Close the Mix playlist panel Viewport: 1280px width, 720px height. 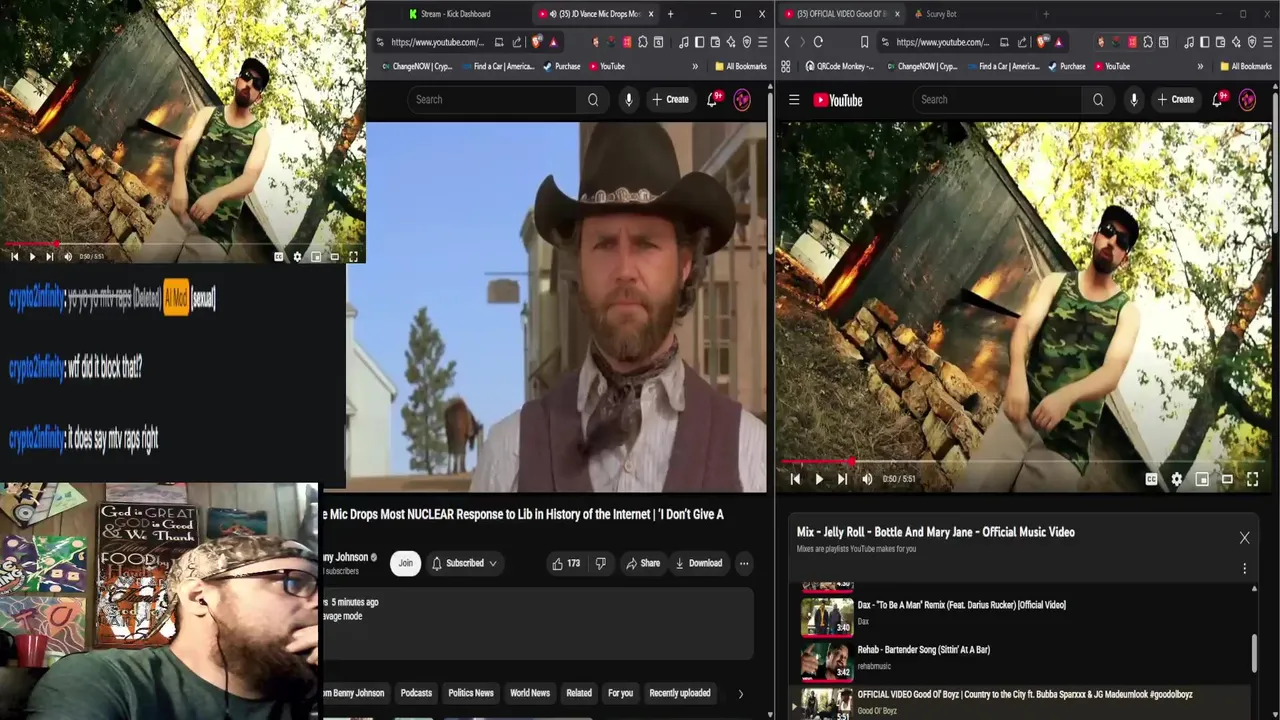pyautogui.click(x=1245, y=538)
